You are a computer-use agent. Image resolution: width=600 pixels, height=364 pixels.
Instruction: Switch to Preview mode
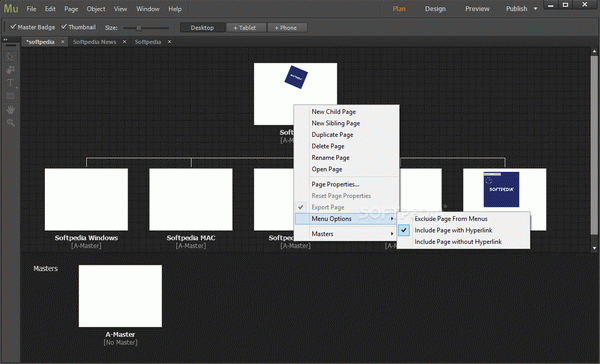(477, 9)
